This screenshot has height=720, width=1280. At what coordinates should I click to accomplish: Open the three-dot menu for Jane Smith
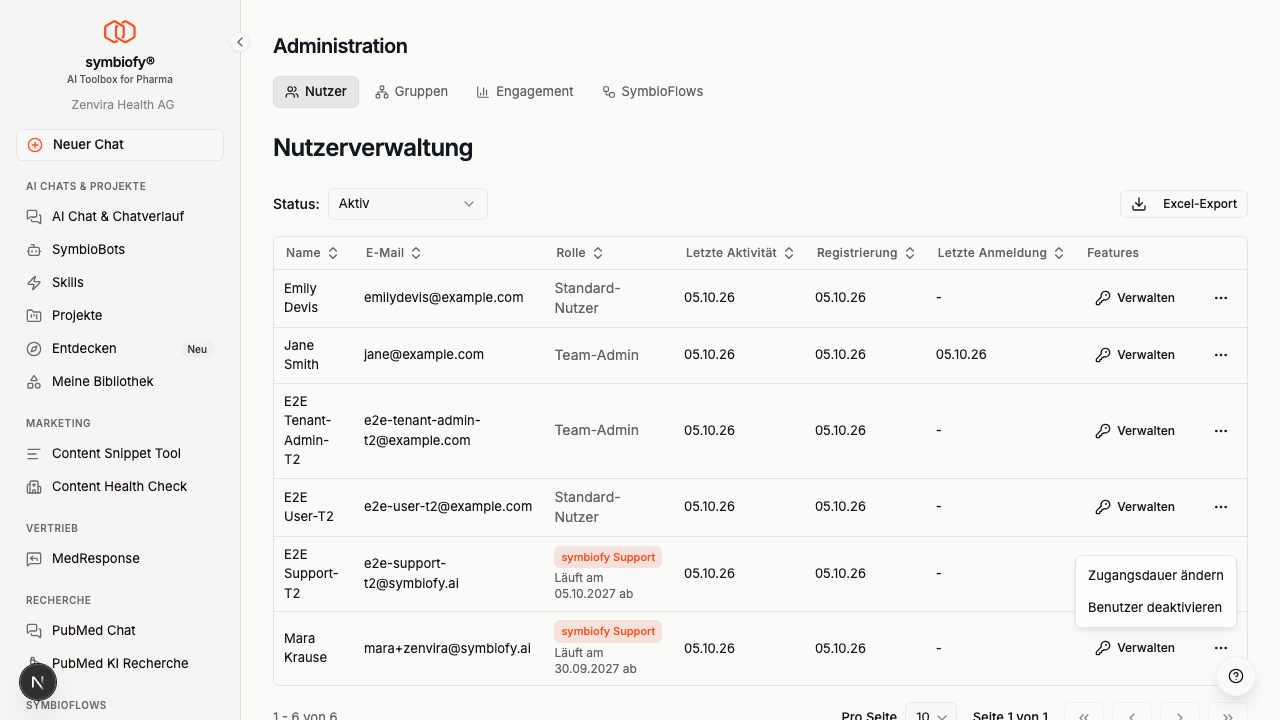pos(1221,355)
